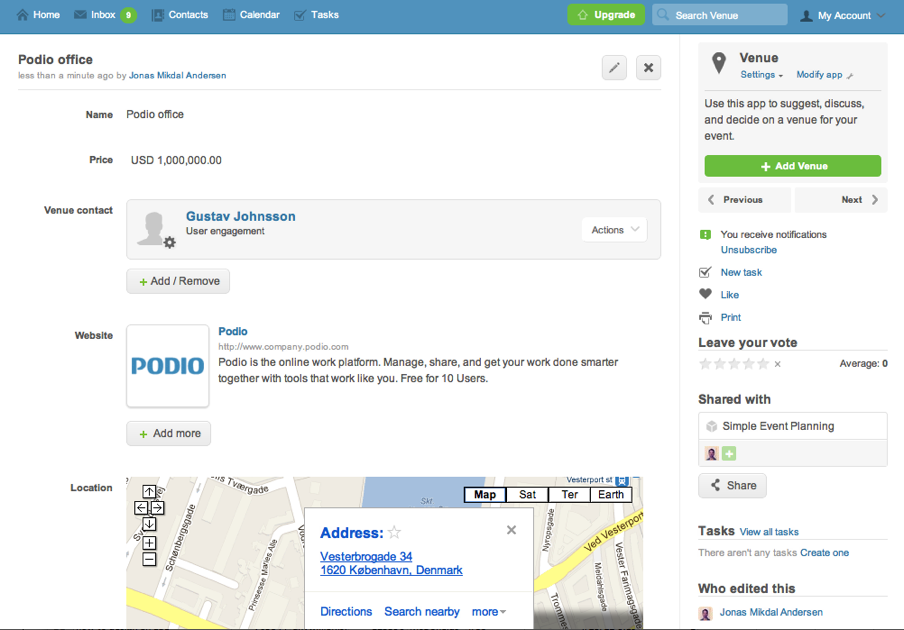Click the Print icon
The image size is (904, 630).
pos(705,318)
